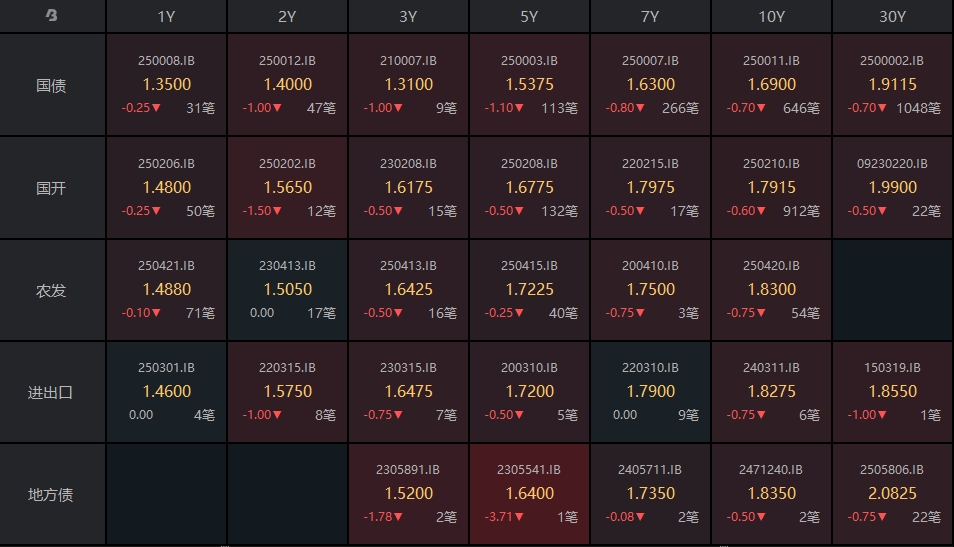Click the 10Y maturity column header

[x=771, y=16]
